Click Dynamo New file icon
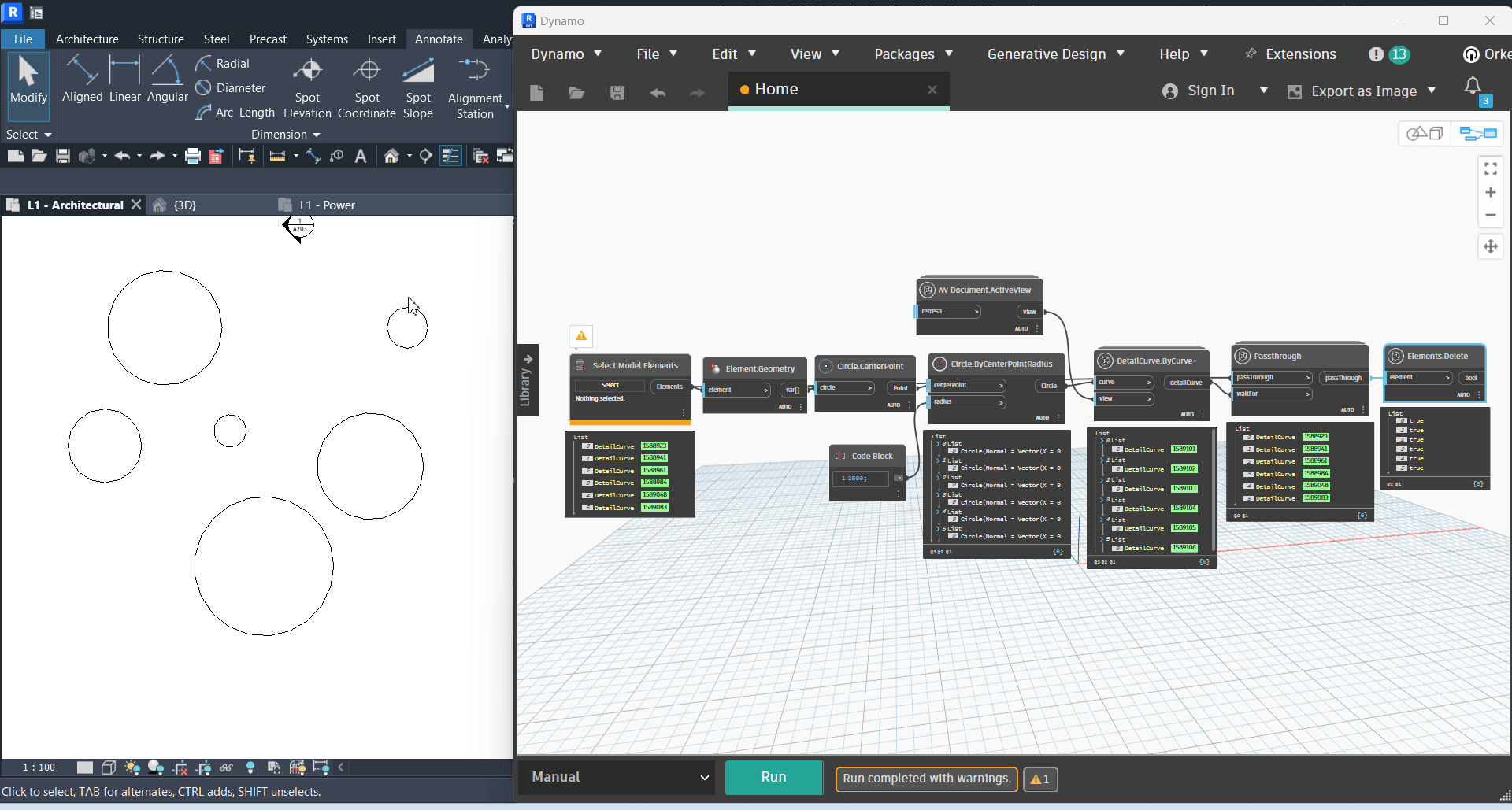1512x810 pixels. pyautogui.click(x=536, y=93)
